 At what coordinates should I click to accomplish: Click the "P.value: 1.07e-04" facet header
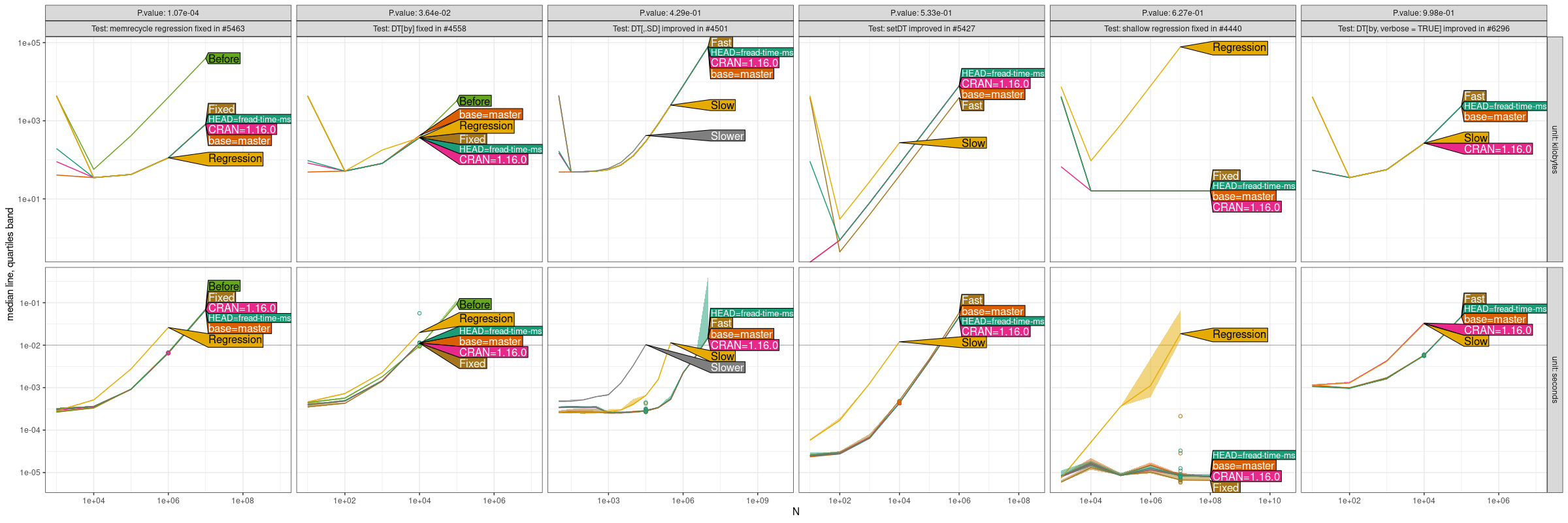tap(168, 13)
